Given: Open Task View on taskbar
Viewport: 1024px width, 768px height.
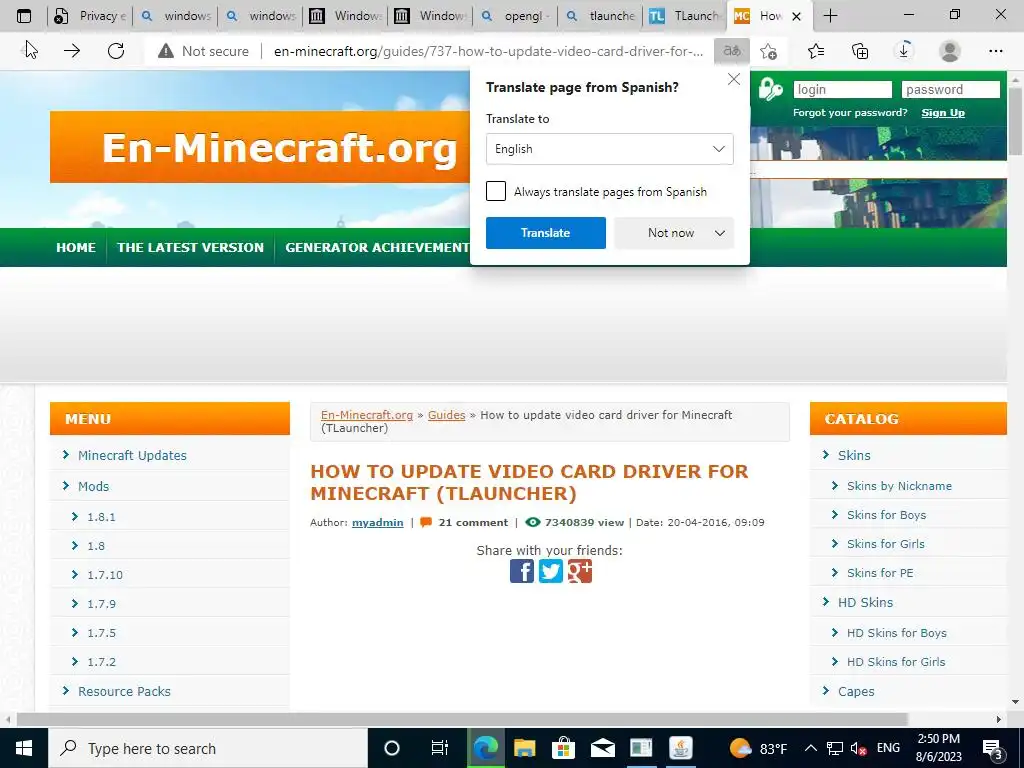Looking at the screenshot, I should point(440,748).
